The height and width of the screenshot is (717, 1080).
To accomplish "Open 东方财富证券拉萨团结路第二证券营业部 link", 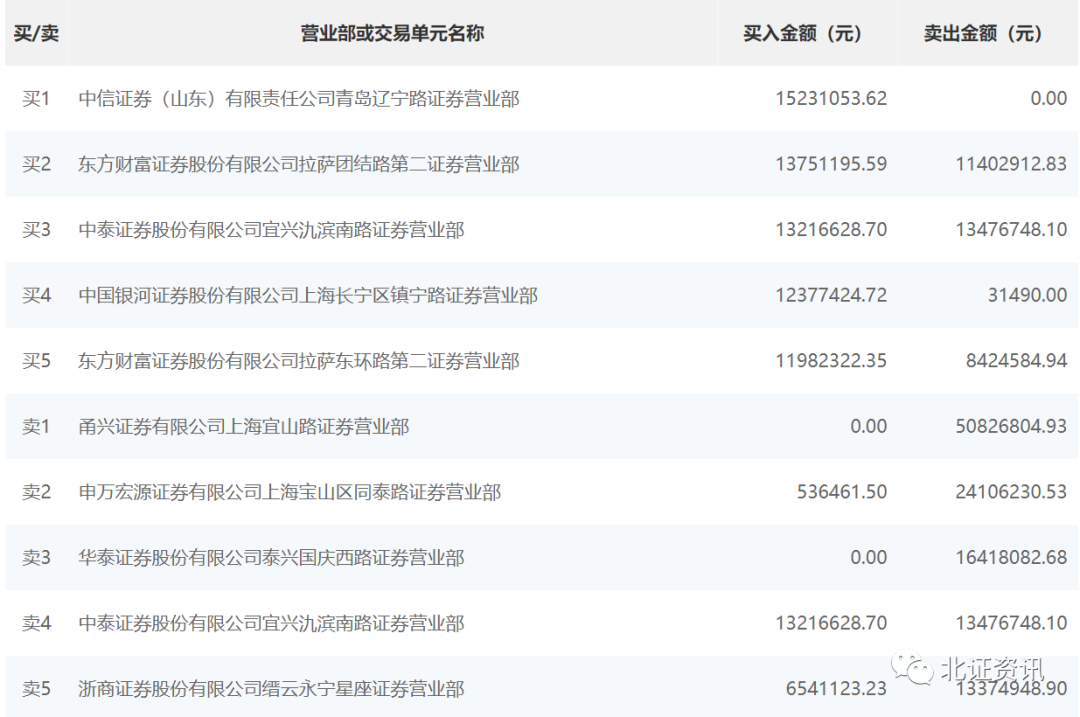I will [299, 164].
